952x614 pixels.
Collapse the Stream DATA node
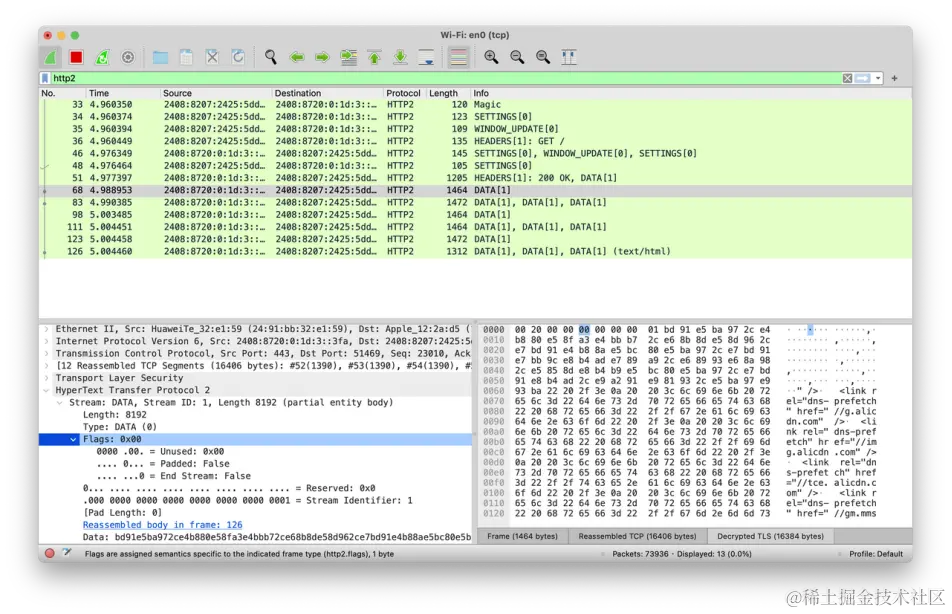tap(60, 403)
